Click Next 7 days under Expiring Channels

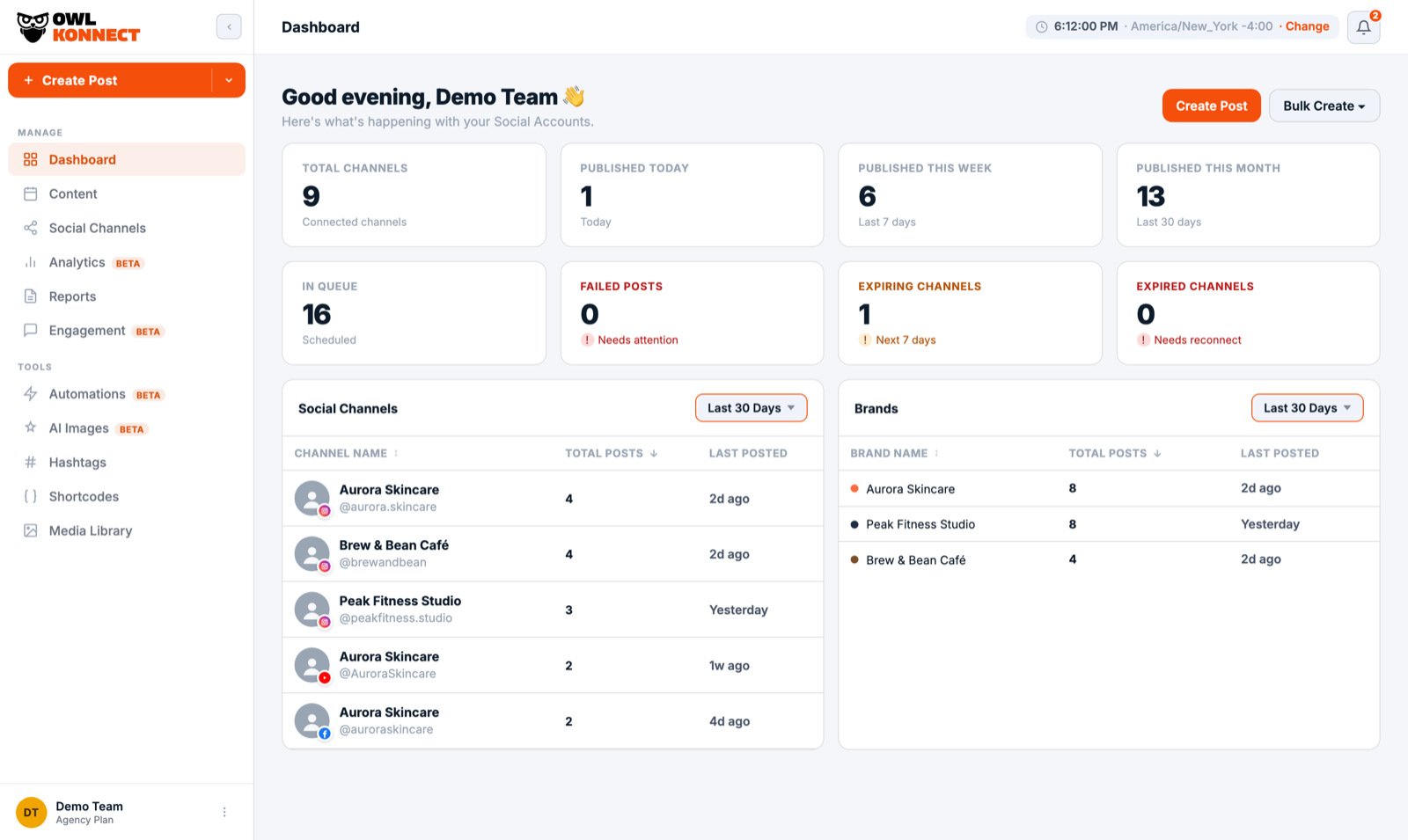coord(906,340)
